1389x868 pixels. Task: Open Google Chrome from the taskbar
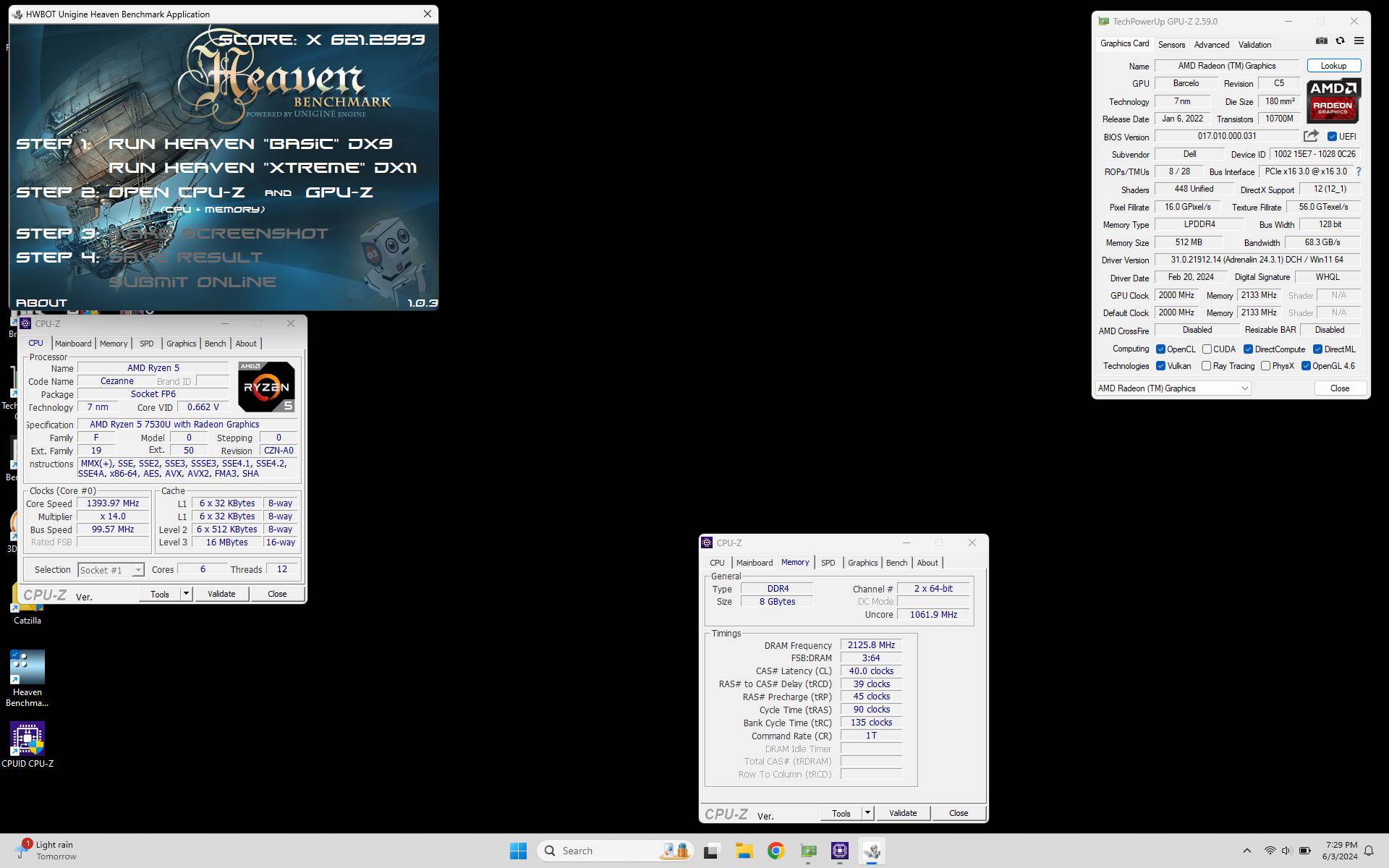tap(776, 851)
